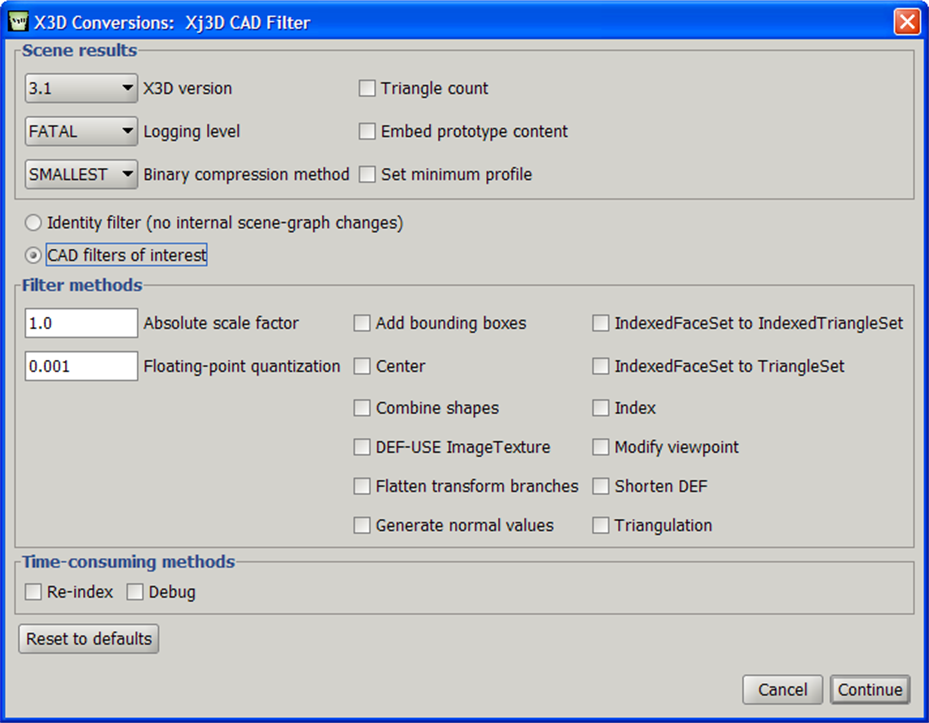The image size is (929, 723).
Task: Toggle Flatten transform branches checkbox
Action: point(362,486)
